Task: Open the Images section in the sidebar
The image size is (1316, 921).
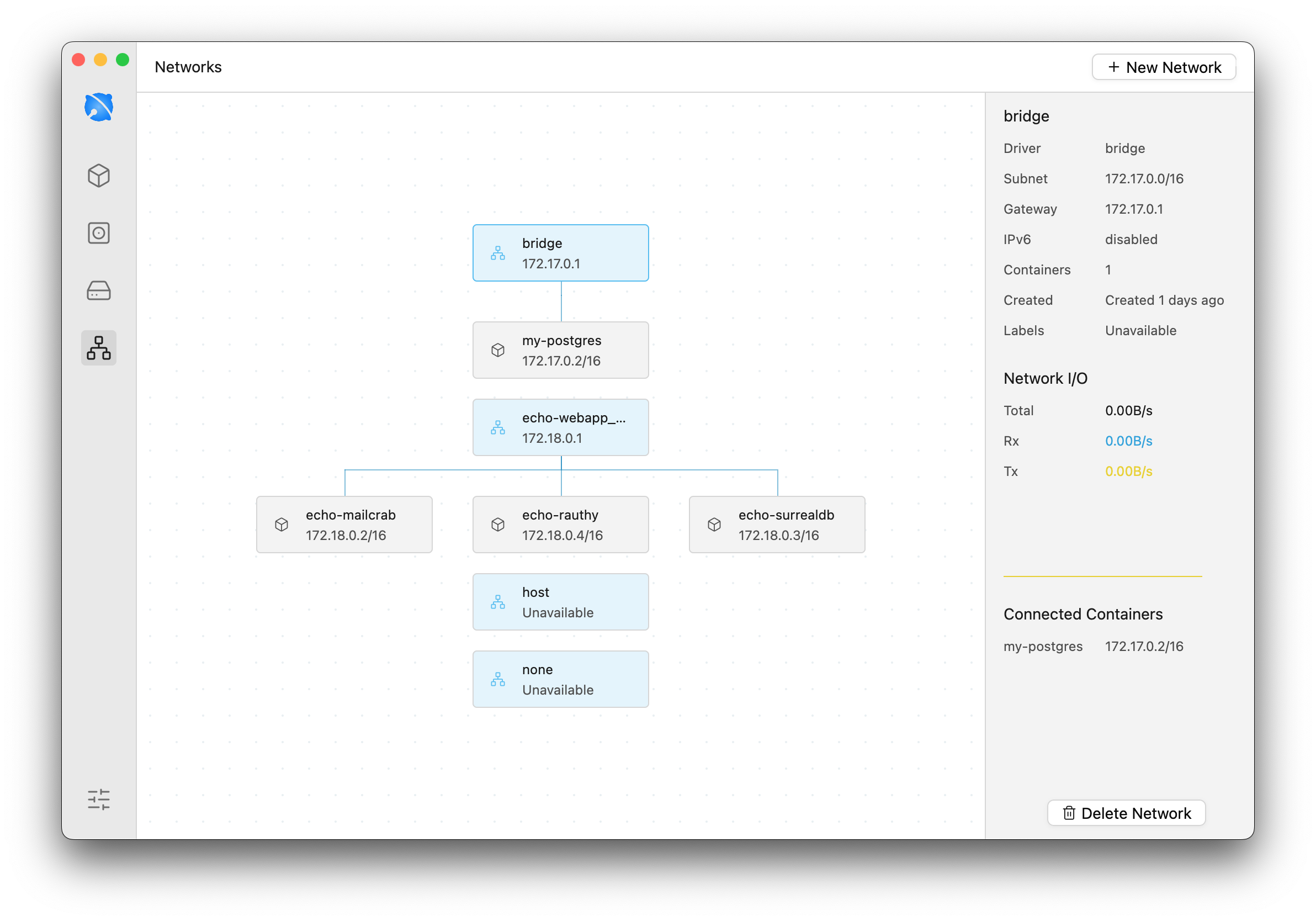Action: [99, 233]
